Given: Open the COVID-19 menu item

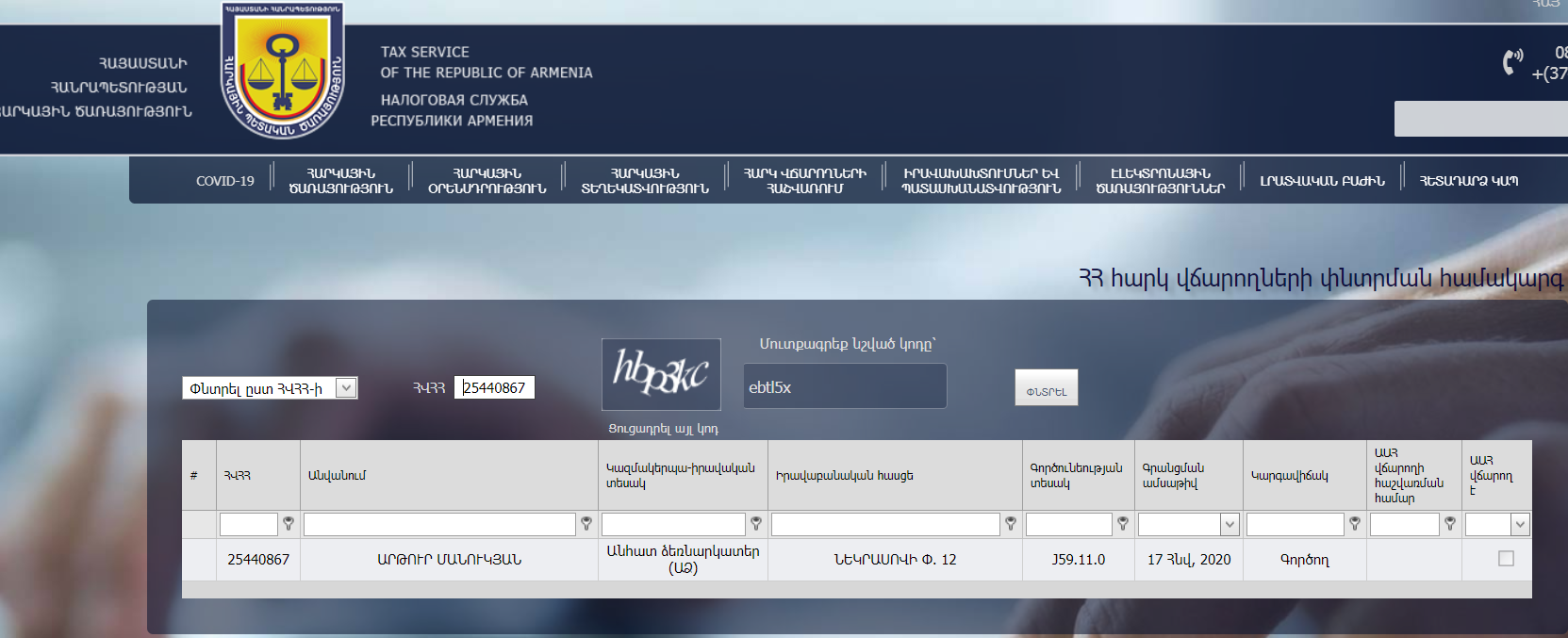Looking at the screenshot, I should click(x=224, y=181).
